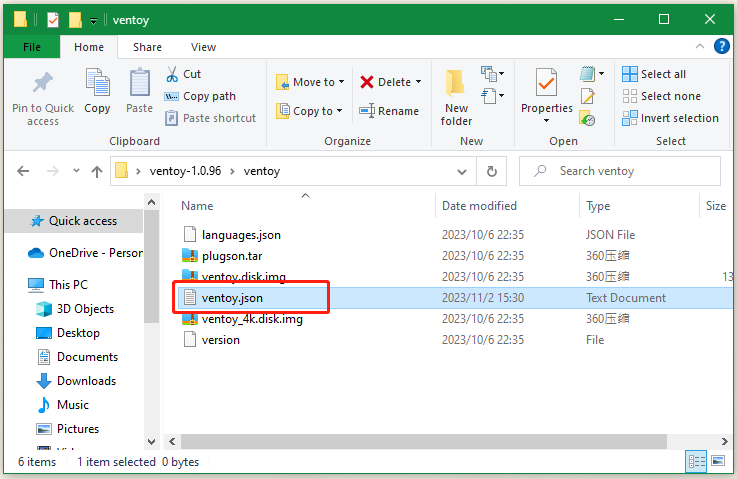Click the Open dropdown icon in Open group
This screenshot has width=737, height=479.
tap(592, 74)
